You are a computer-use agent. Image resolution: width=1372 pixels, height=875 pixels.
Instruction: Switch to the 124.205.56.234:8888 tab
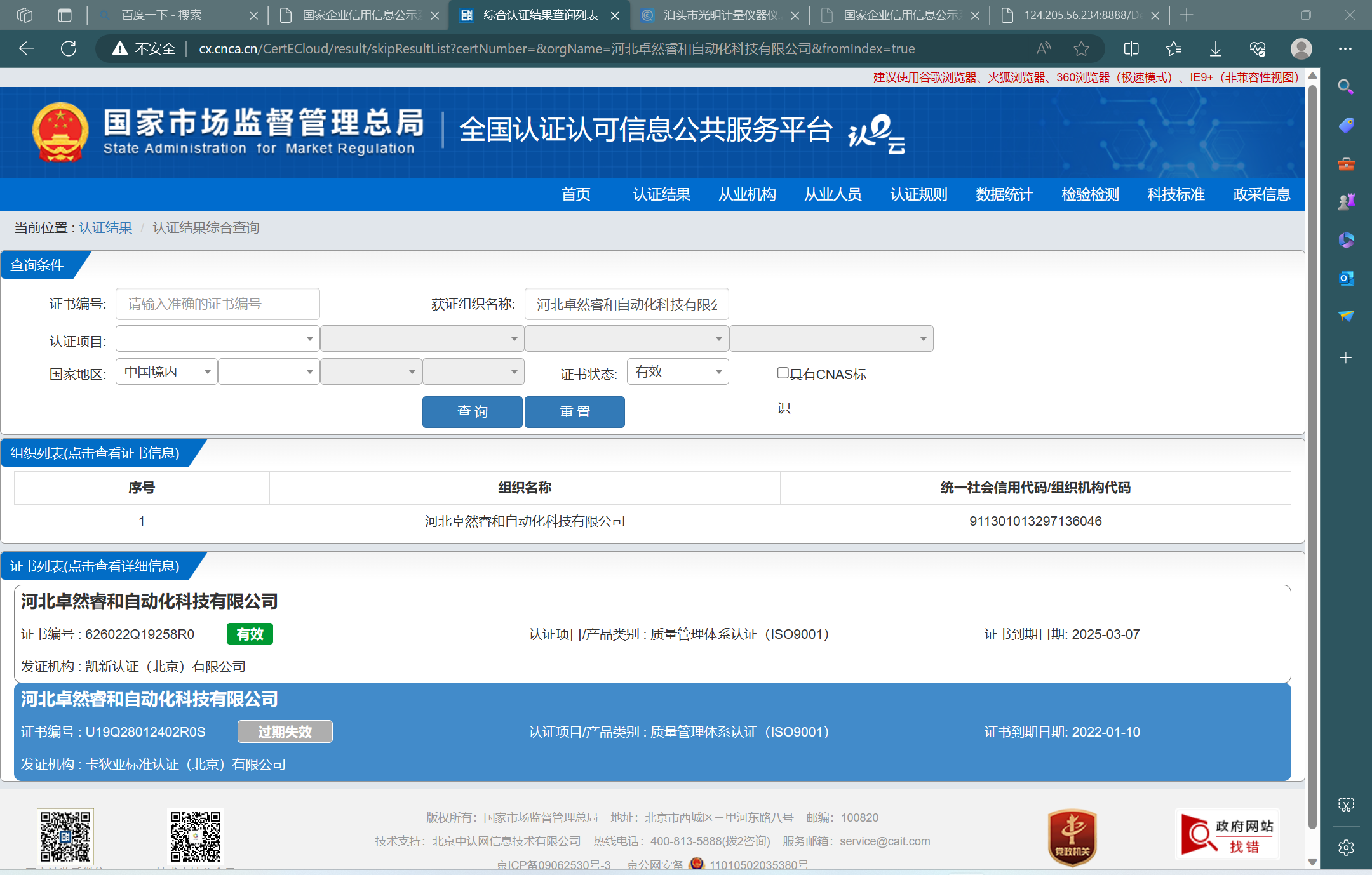1081,15
